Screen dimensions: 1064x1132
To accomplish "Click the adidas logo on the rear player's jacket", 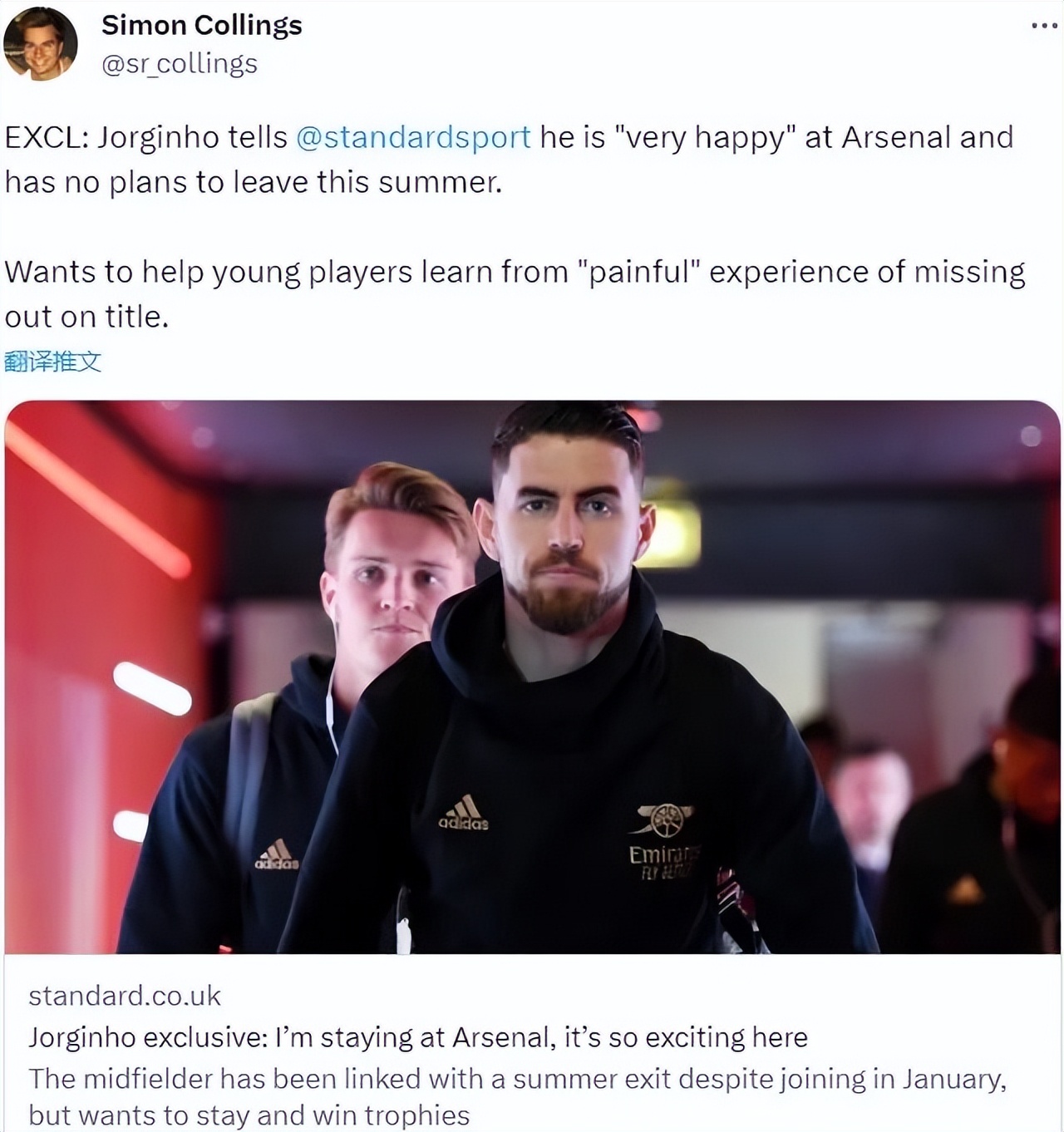I will coord(276,854).
